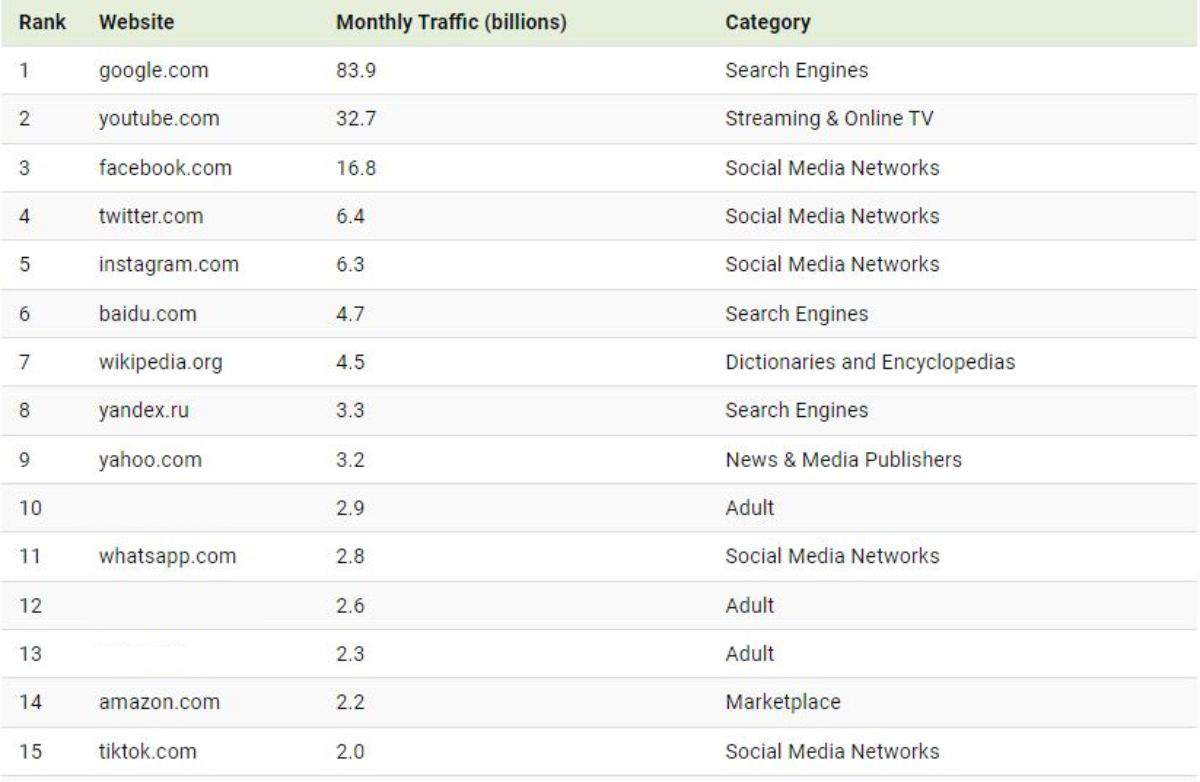The height and width of the screenshot is (782, 1200).
Task: Select baidu.com in the table
Action: click(147, 314)
